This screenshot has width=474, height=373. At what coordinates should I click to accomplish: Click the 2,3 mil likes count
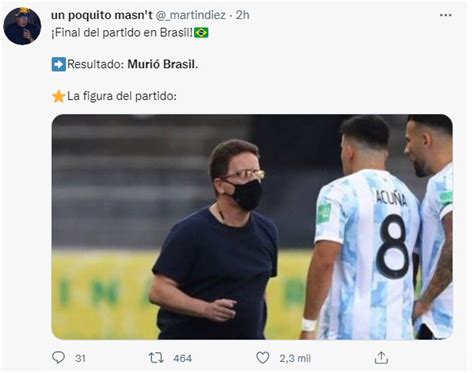coord(295,358)
